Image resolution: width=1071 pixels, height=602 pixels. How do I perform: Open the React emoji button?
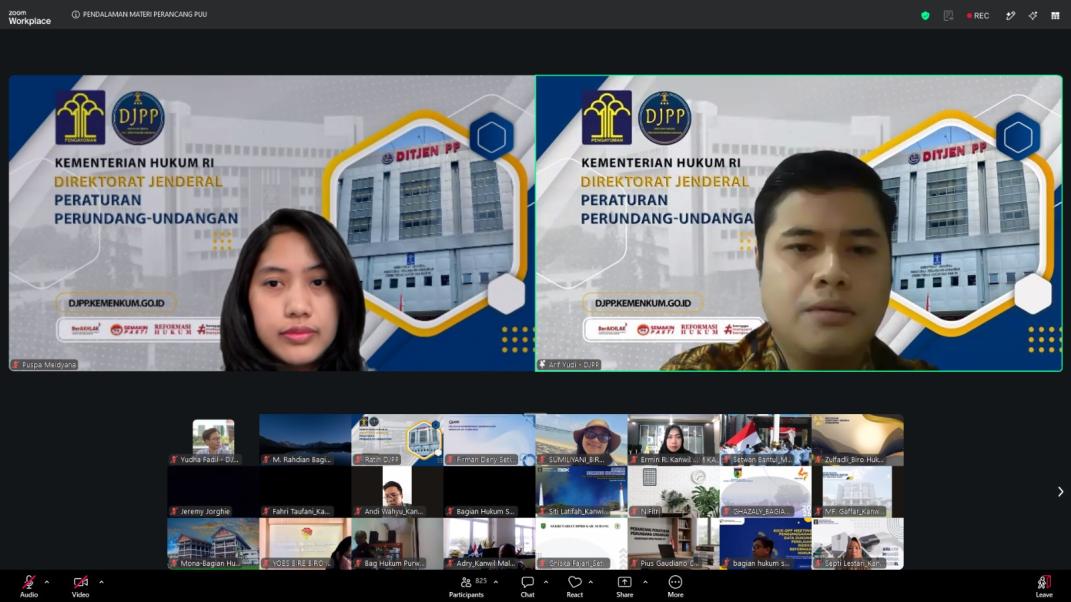click(x=574, y=586)
